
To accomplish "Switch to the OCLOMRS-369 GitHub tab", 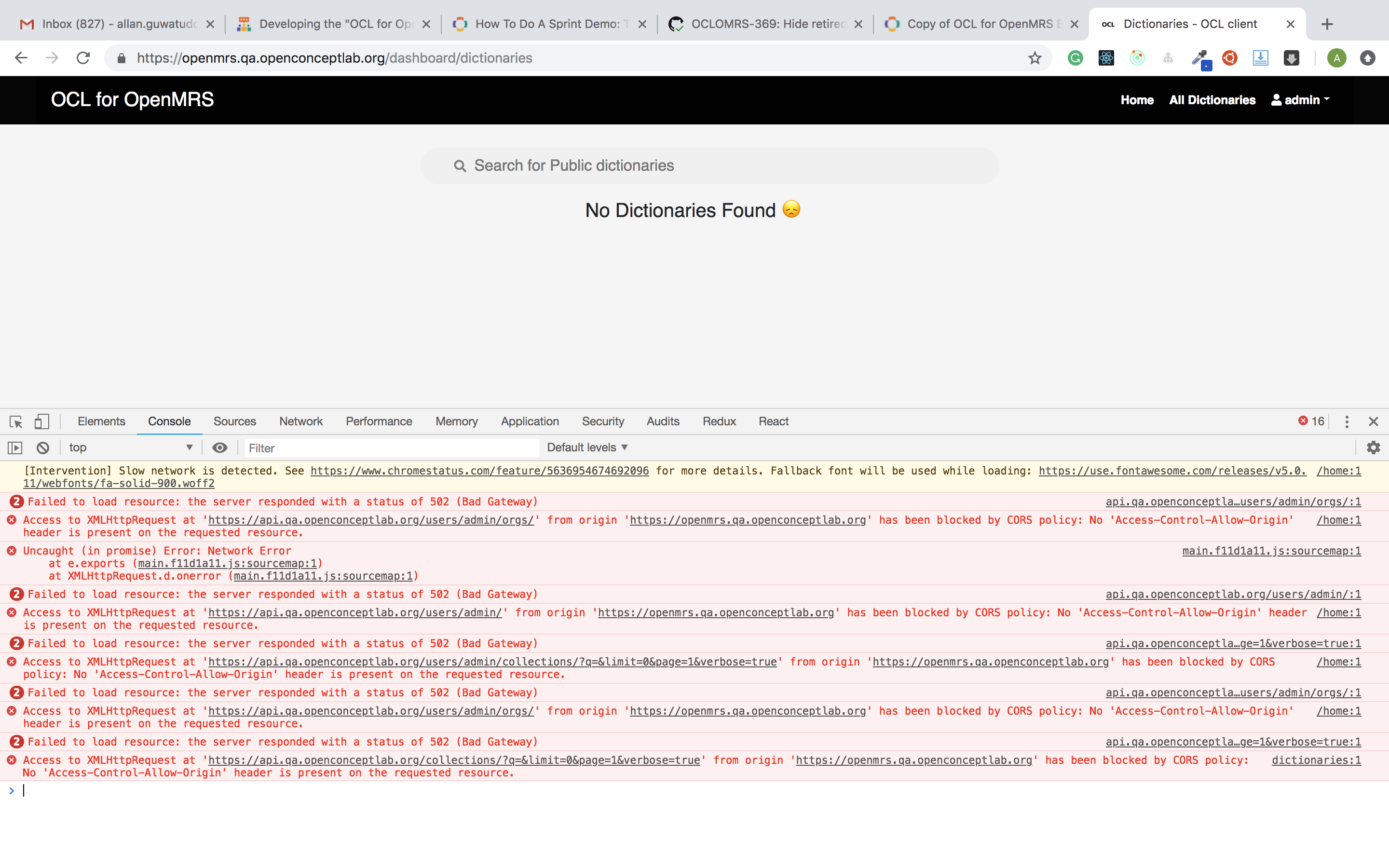I will tap(766, 24).
